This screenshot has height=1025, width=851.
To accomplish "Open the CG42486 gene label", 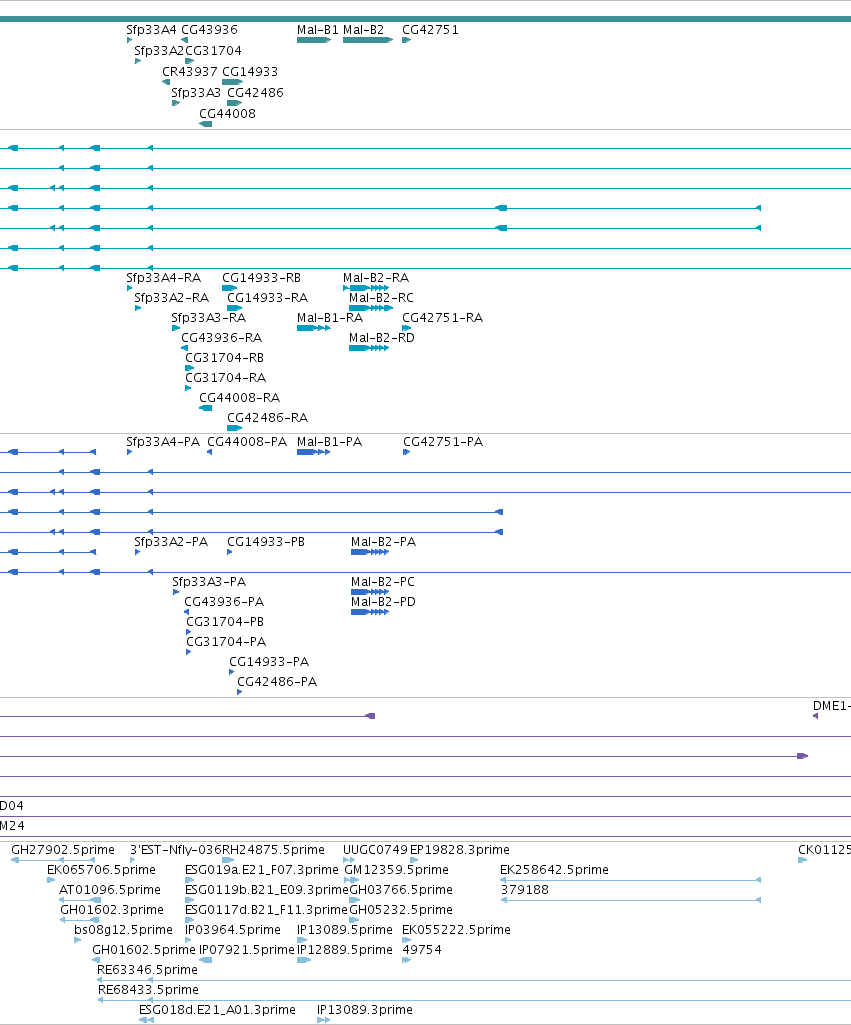I will tap(255, 93).
